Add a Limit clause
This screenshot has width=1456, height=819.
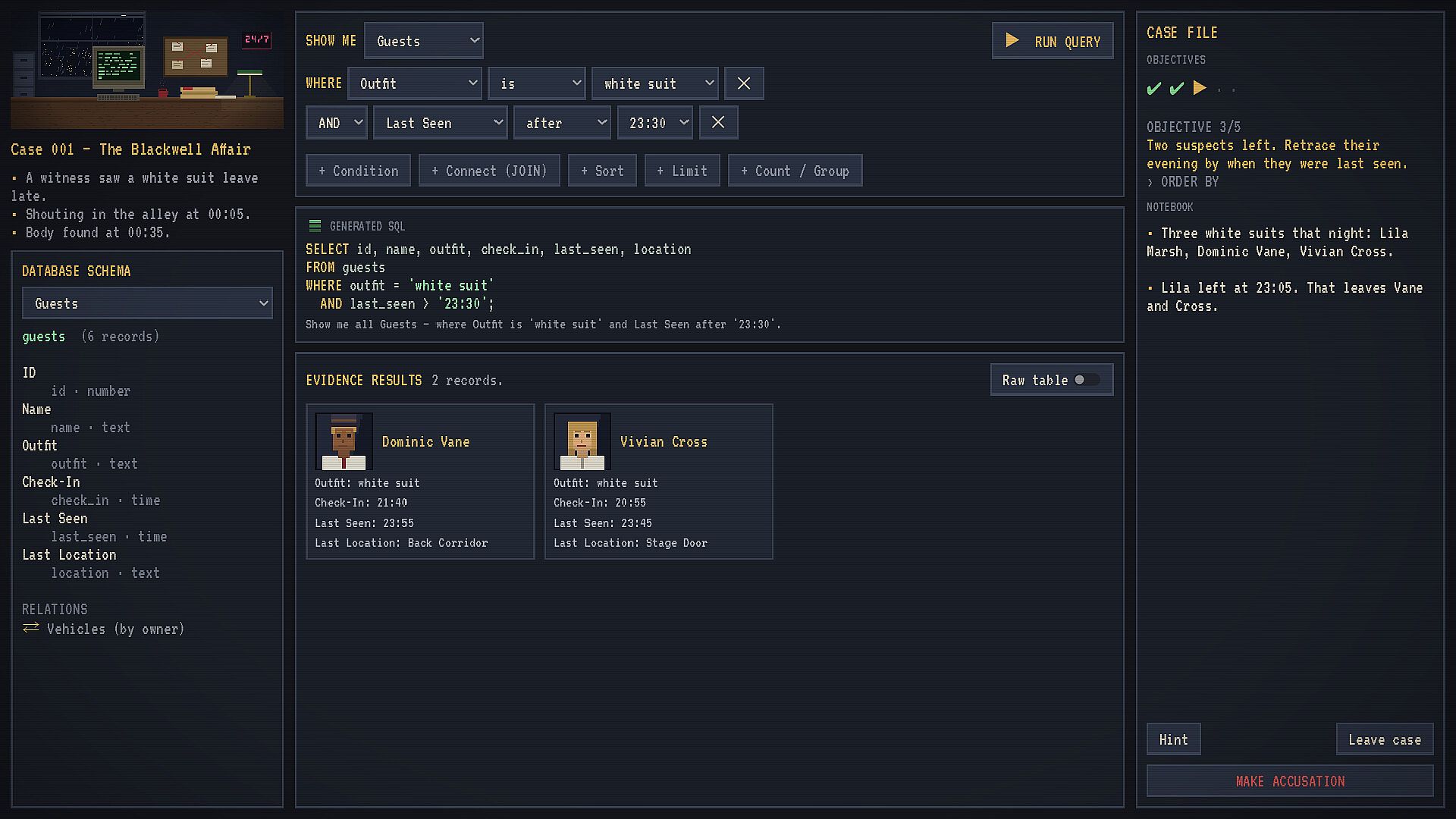point(682,171)
